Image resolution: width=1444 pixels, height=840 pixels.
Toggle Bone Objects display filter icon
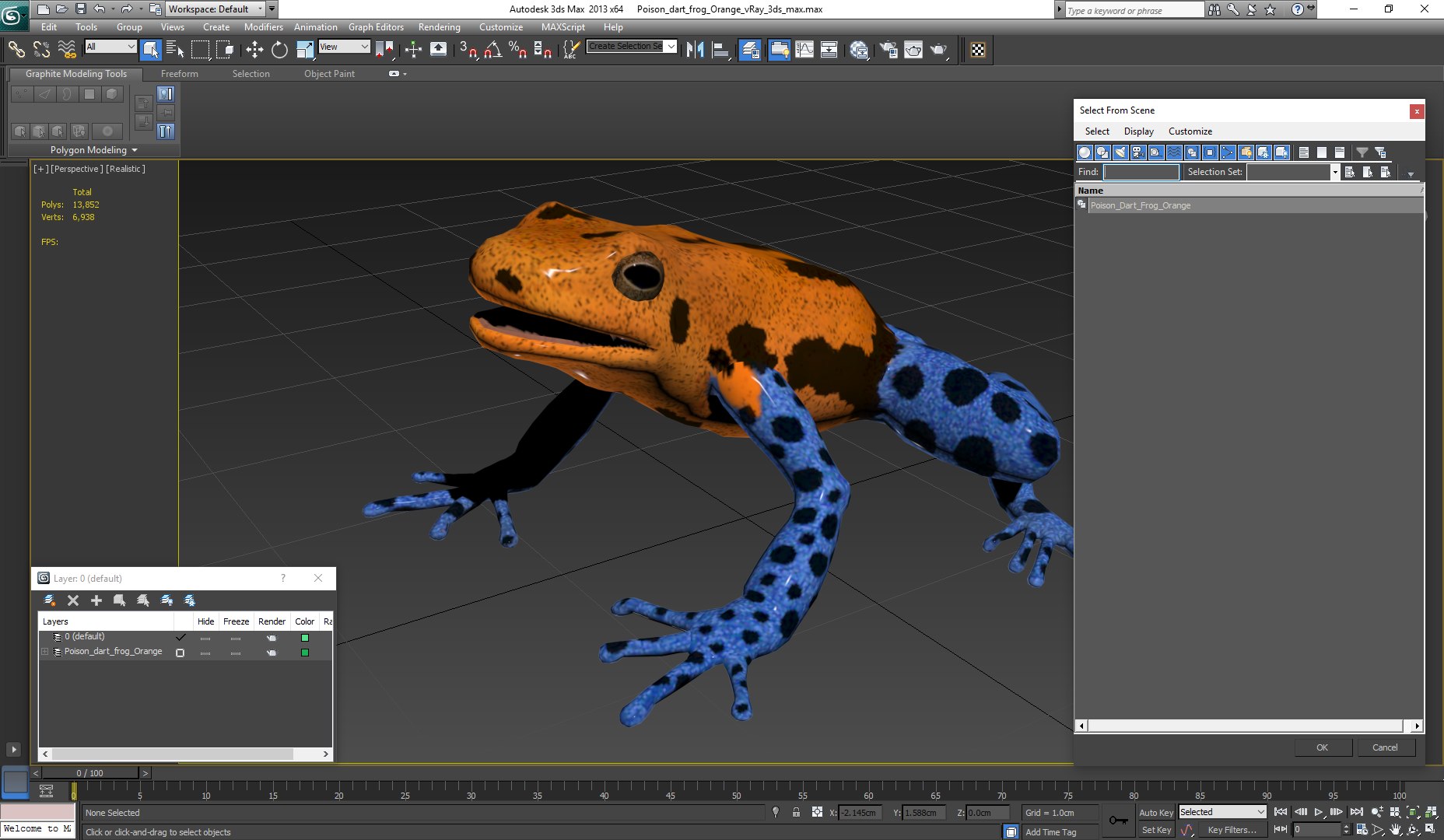[1228, 152]
